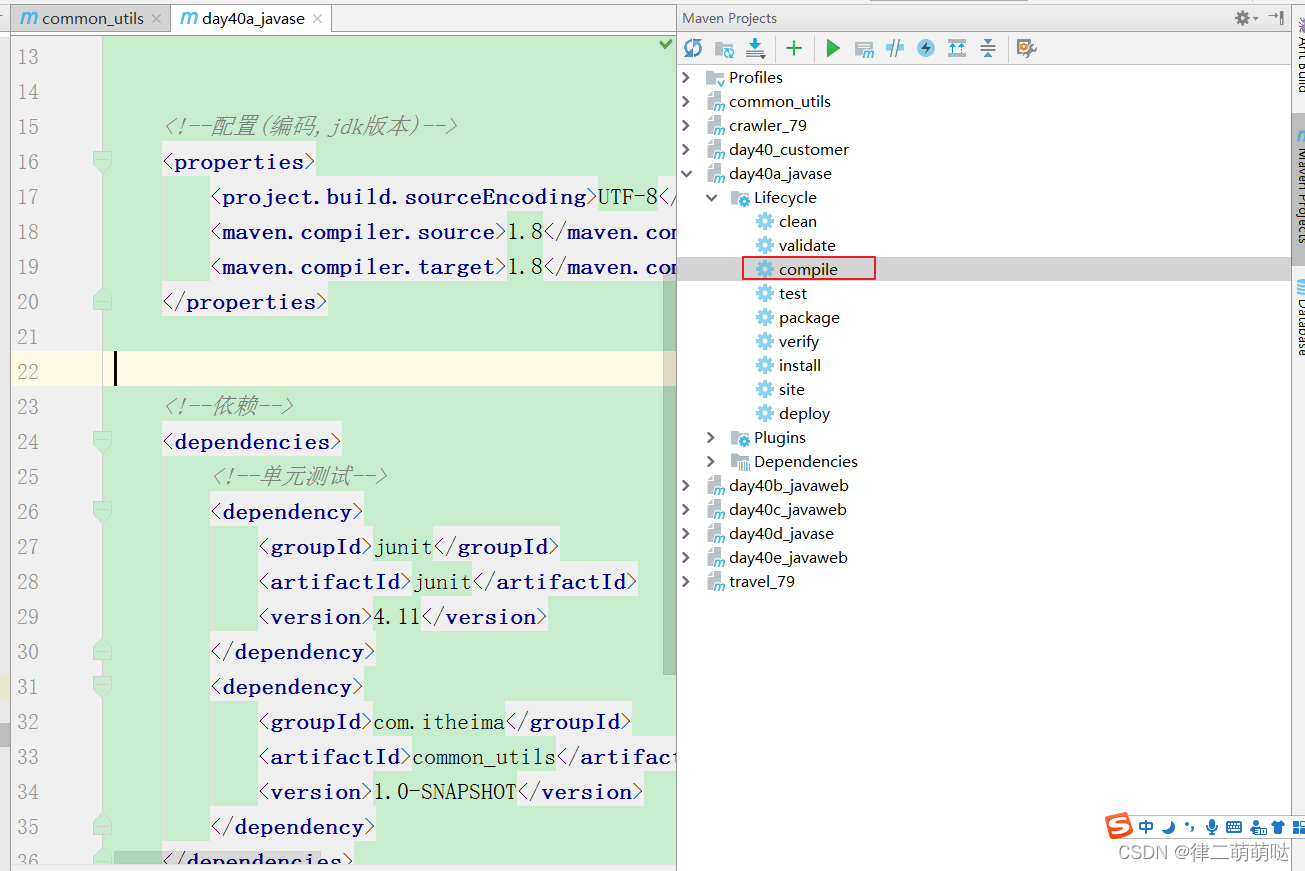The image size is (1305, 871).
Task: Select the day40a_javase editor tab
Action: (251, 18)
